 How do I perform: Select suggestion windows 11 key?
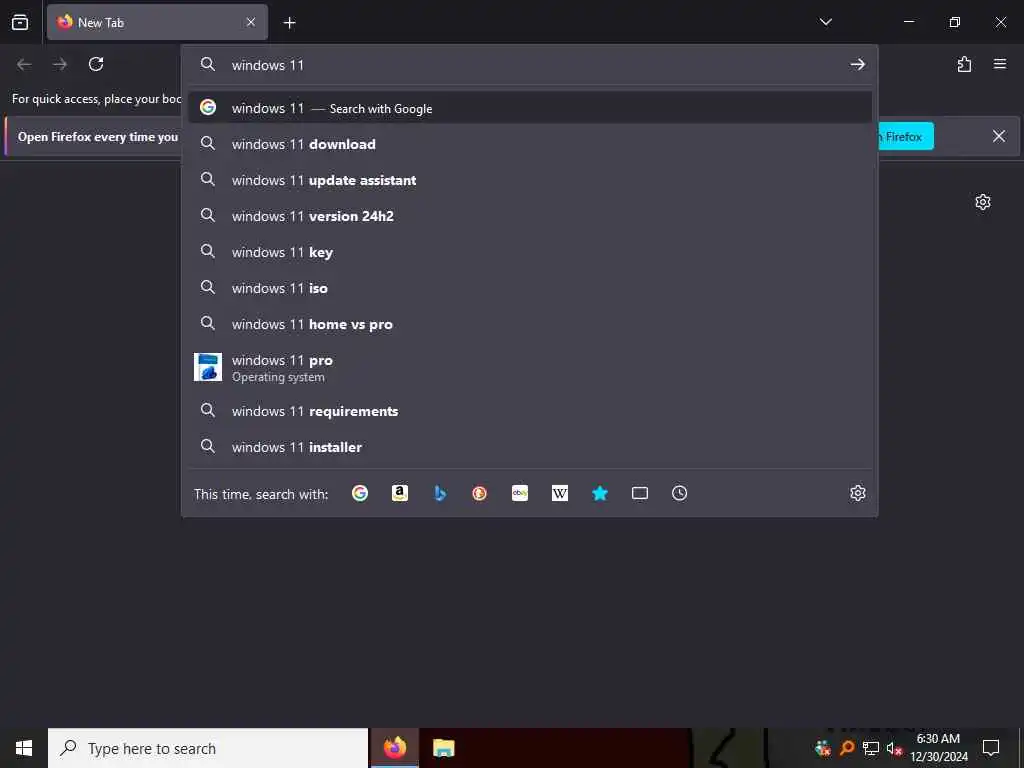[x=530, y=251]
